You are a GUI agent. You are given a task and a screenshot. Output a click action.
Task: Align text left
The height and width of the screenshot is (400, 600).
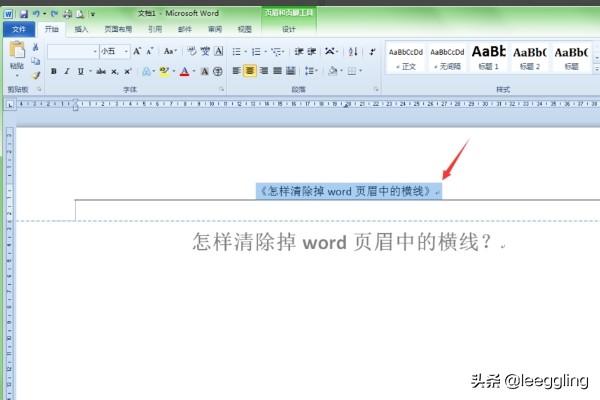pos(236,71)
